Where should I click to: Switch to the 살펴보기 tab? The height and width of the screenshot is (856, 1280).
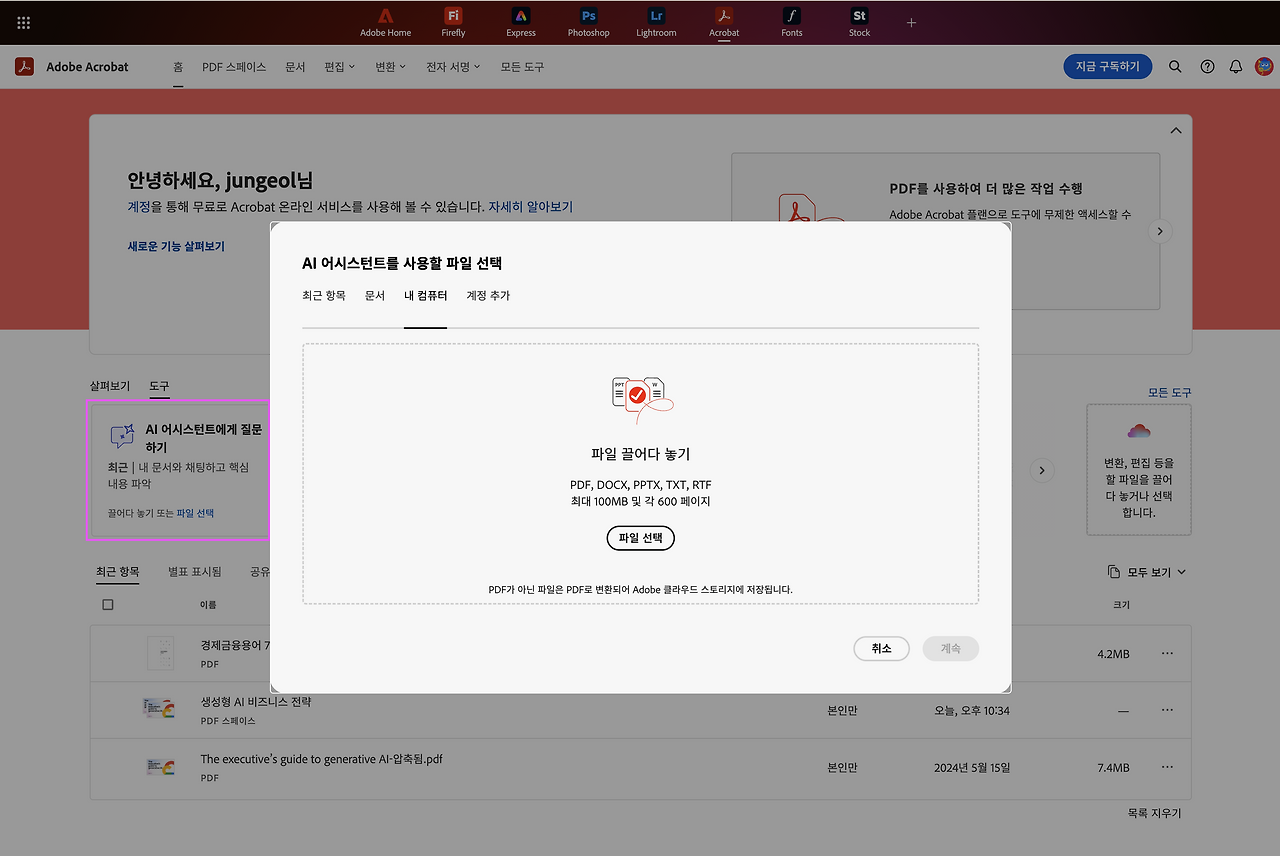(x=110, y=385)
